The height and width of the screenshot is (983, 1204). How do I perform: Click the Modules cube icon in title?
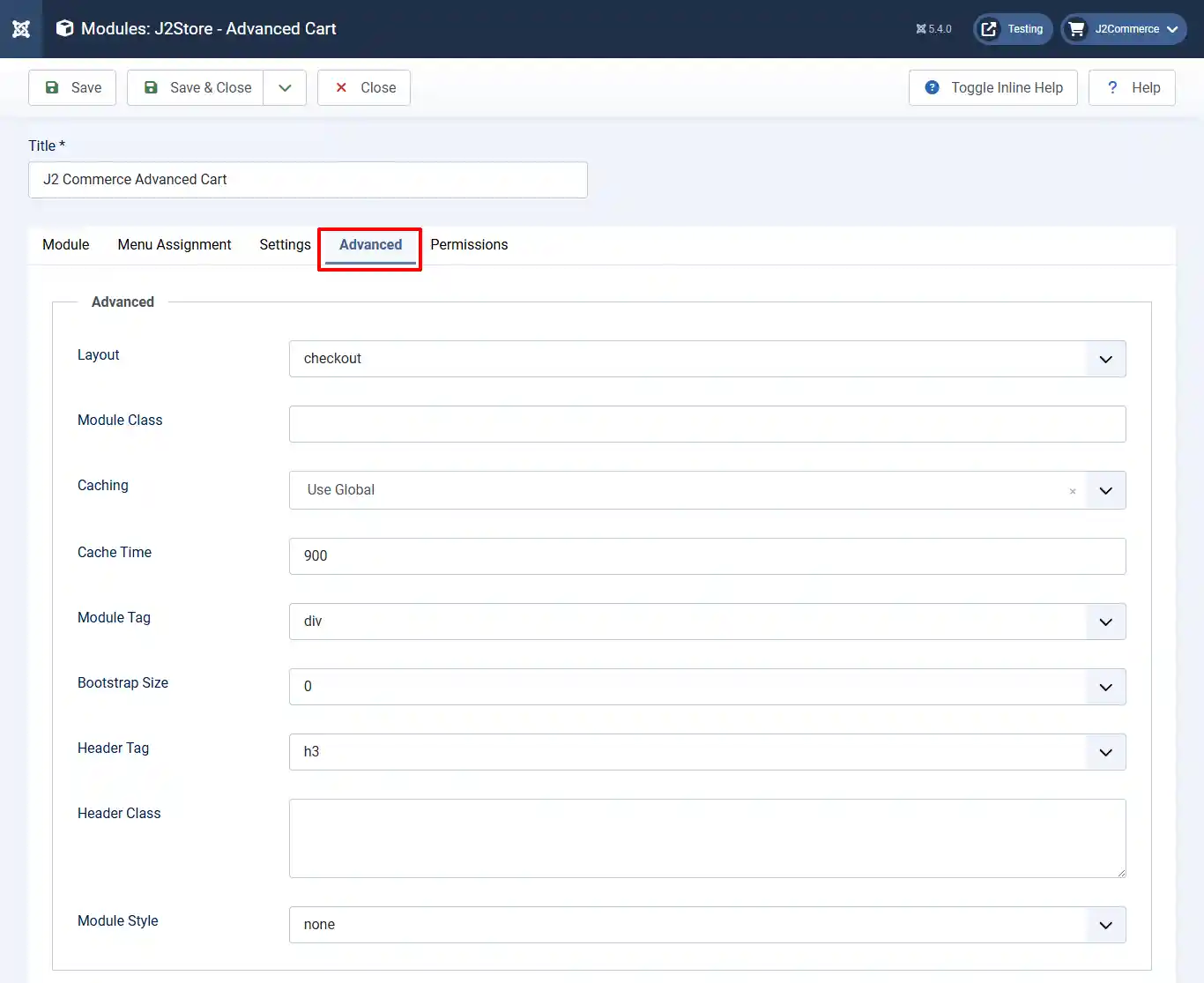tap(64, 29)
